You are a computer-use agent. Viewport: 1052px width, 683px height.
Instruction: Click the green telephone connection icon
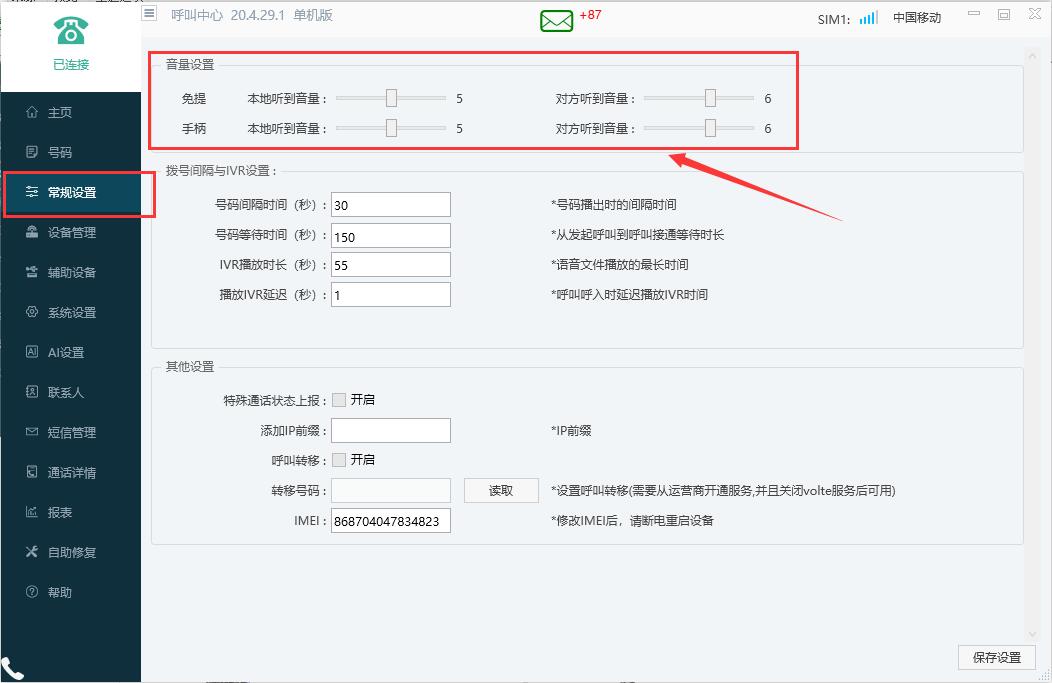[x=70, y=30]
